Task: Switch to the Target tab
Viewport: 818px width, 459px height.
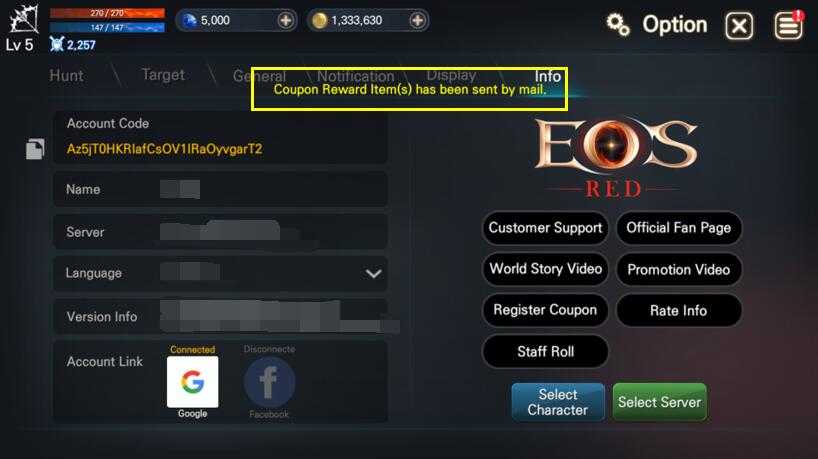Action: pyautogui.click(x=163, y=75)
